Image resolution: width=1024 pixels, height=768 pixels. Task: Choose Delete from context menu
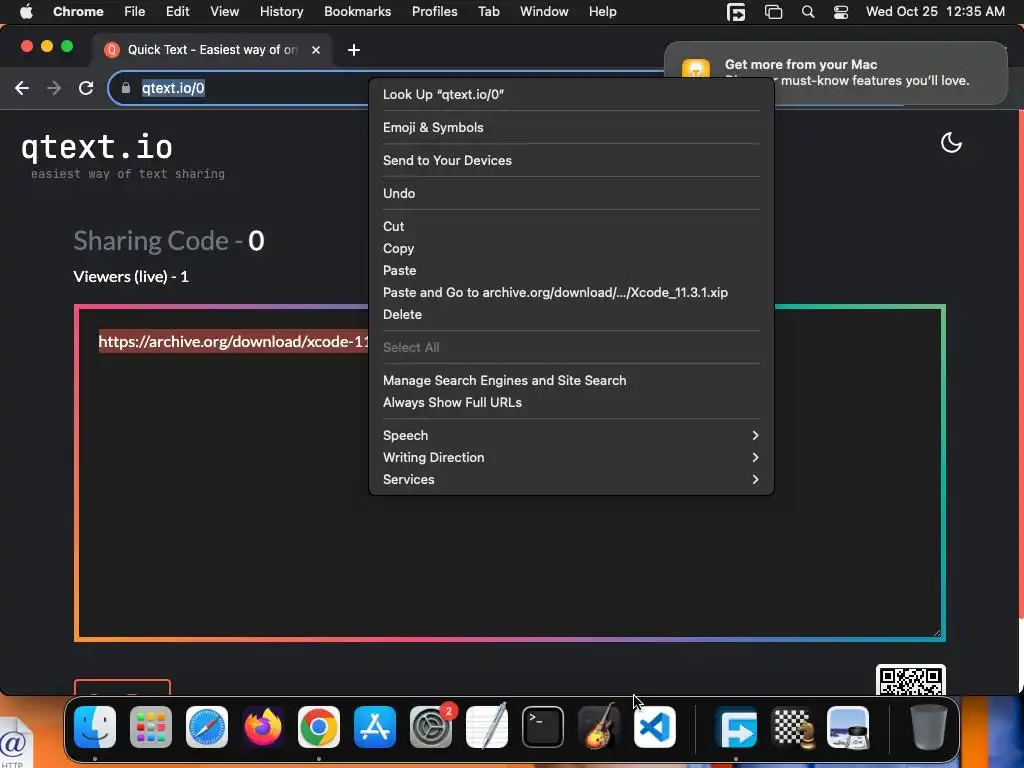point(571,314)
